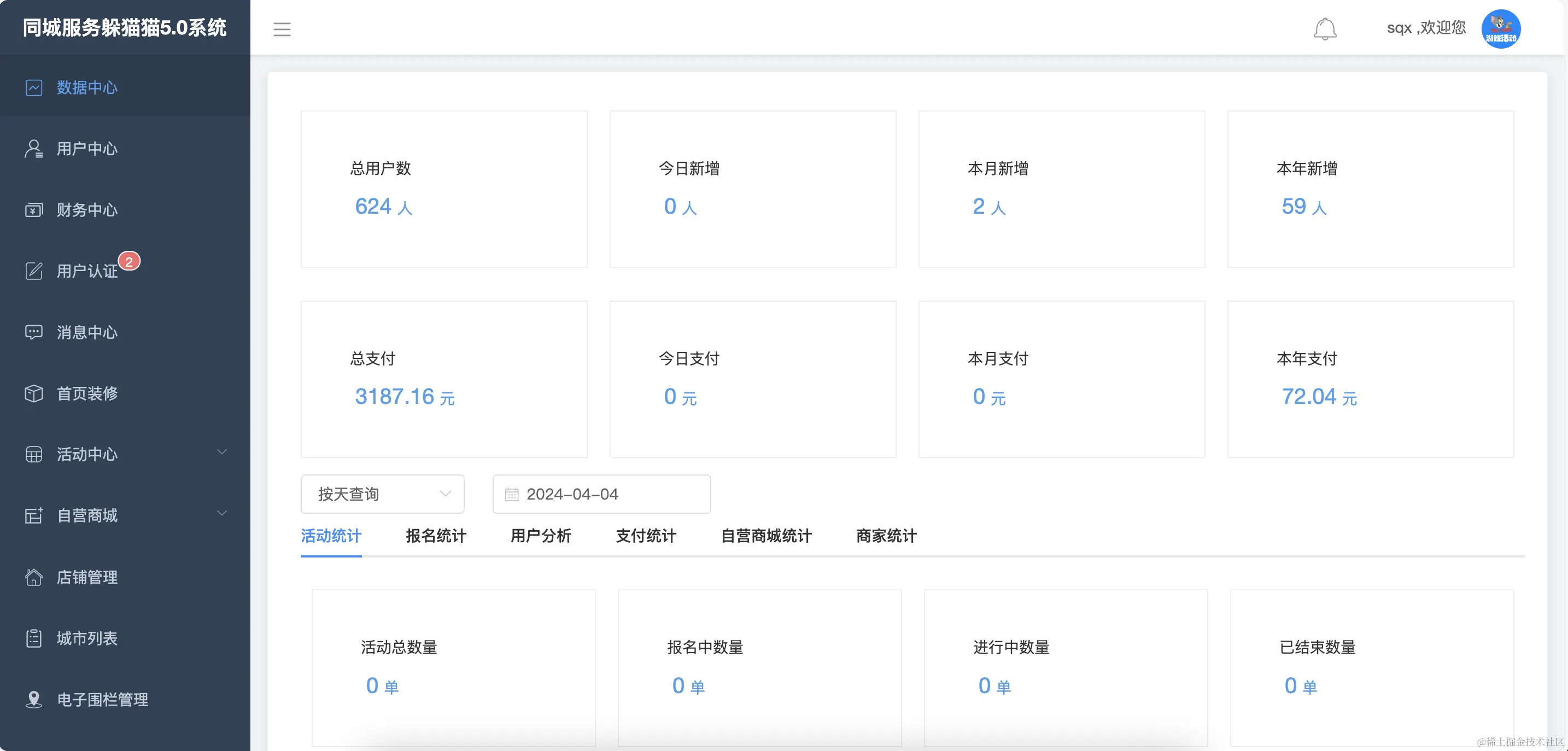This screenshot has height=751, width=1568.
Task: Select the 支付统计 statistics view
Action: point(645,536)
